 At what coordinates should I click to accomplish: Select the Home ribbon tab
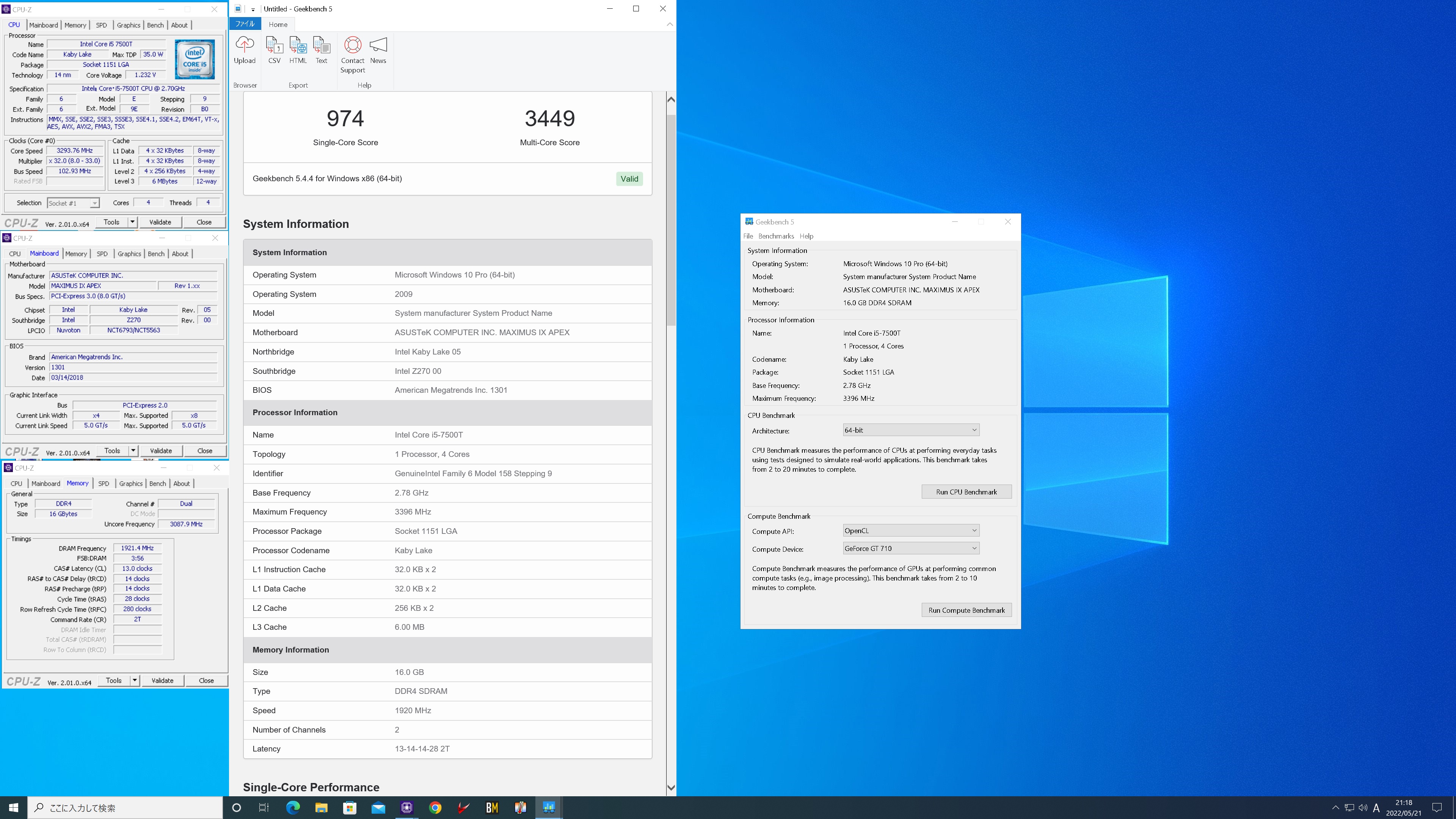click(x=278, y=24)
